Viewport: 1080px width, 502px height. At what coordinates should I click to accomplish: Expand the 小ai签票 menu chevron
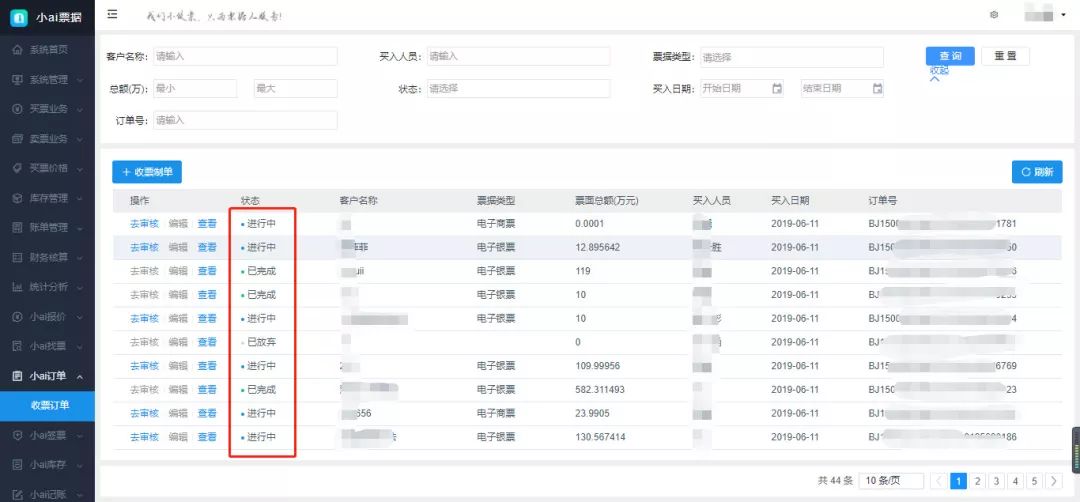80,435
